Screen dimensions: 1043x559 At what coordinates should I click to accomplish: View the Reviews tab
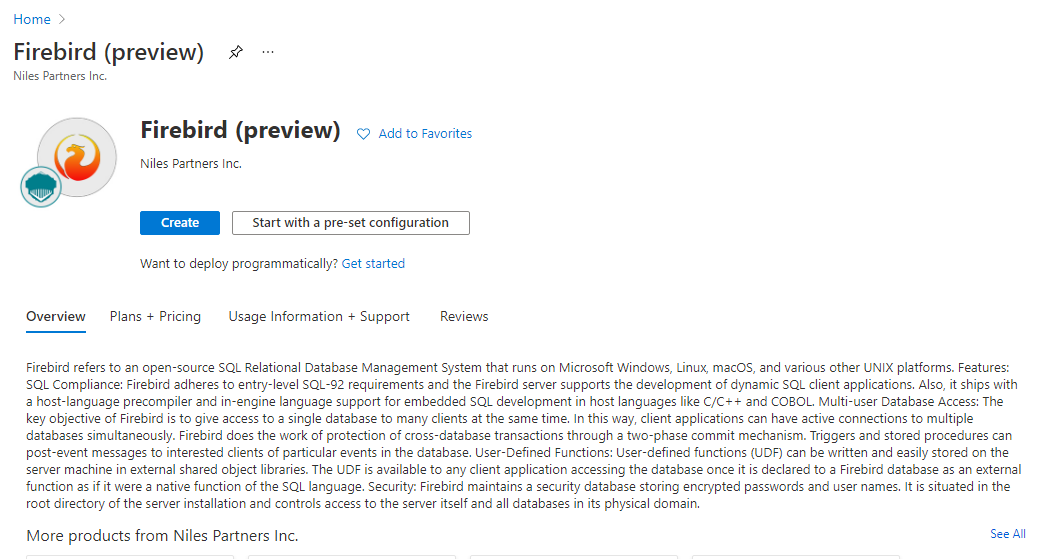point(464,317)
